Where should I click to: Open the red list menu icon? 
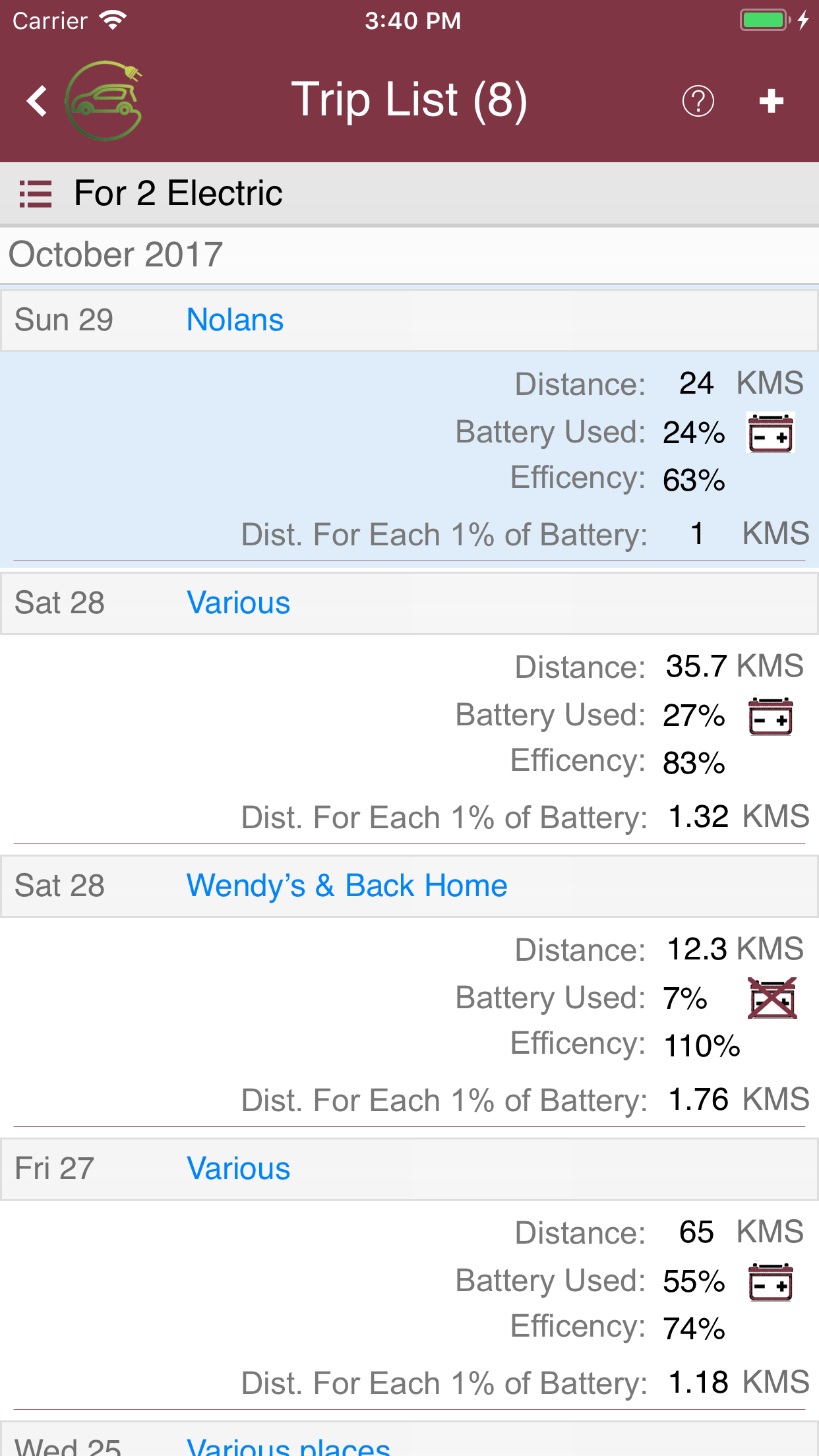coord(36,194)
